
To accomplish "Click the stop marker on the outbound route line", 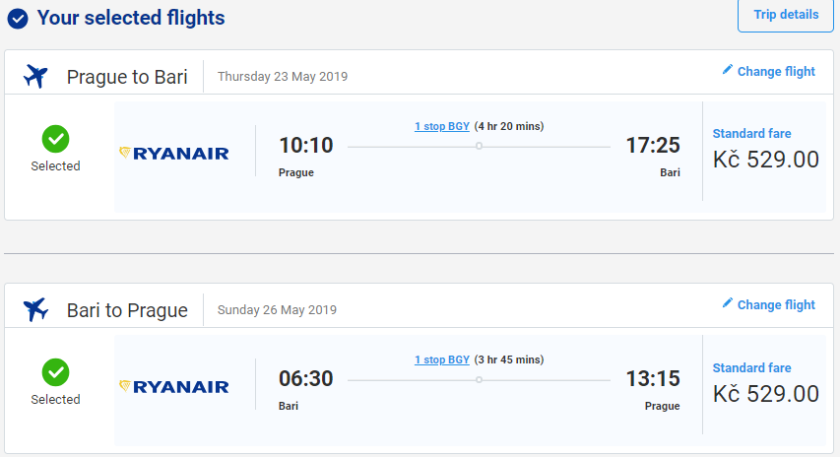I will click(479, 146).
